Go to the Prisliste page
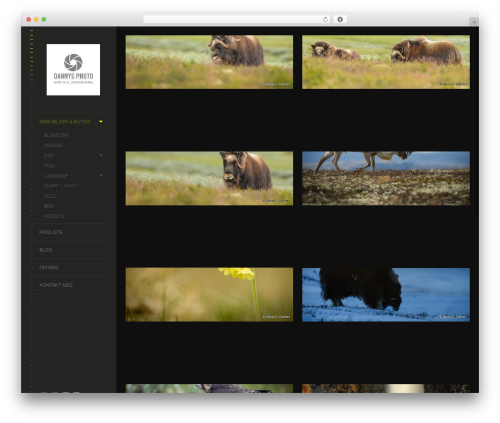Image resolution: width=500 pixels, height=423 pixels. 51,232
